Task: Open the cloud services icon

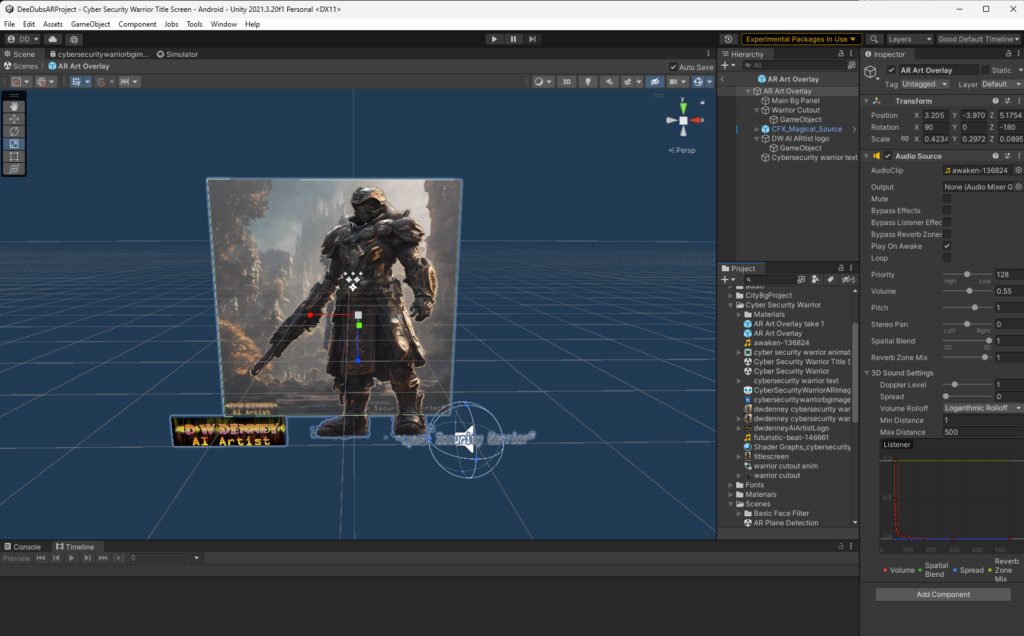Action: 53,39
